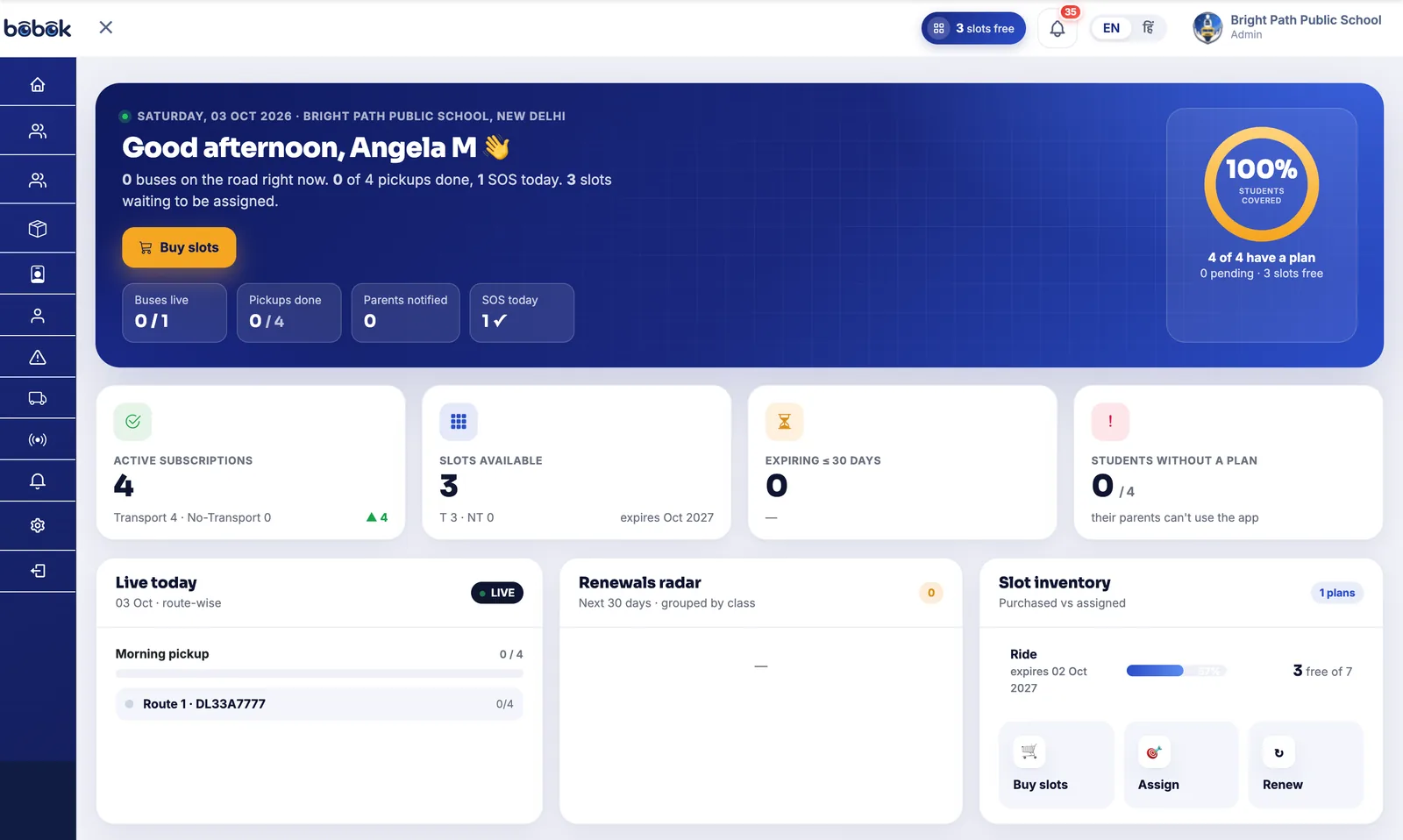Click the school profile avatar

pos(1207,28)
